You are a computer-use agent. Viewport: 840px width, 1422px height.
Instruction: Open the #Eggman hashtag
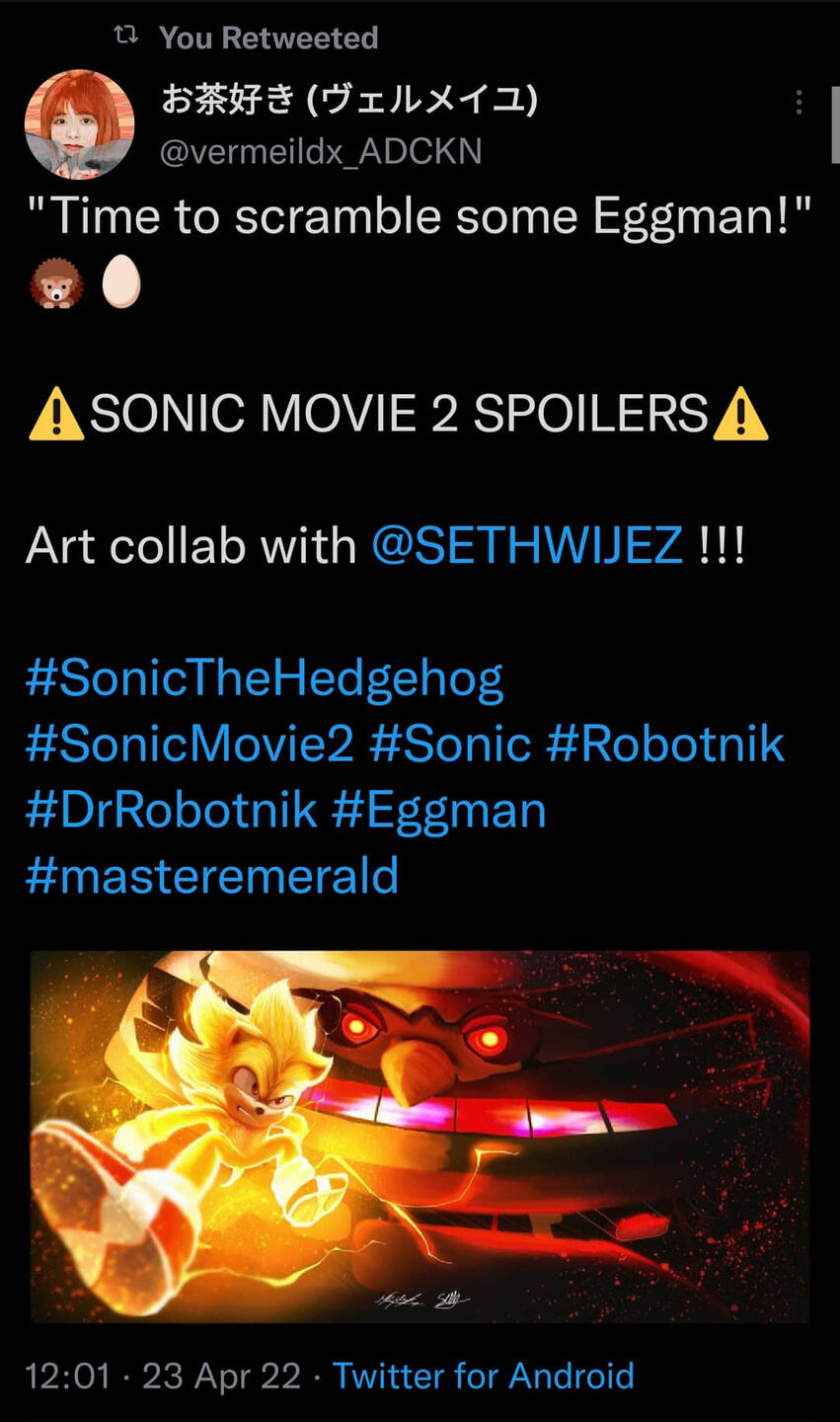click(439, 810)
